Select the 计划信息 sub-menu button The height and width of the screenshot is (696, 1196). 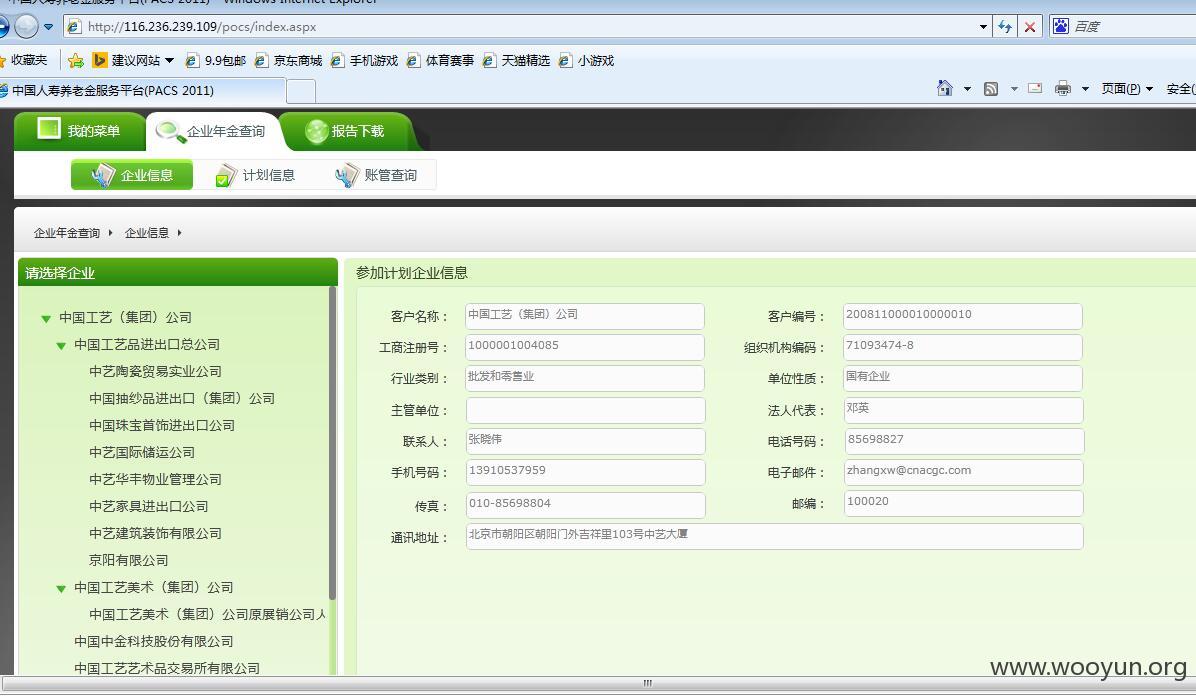click(x=254, y=175)
